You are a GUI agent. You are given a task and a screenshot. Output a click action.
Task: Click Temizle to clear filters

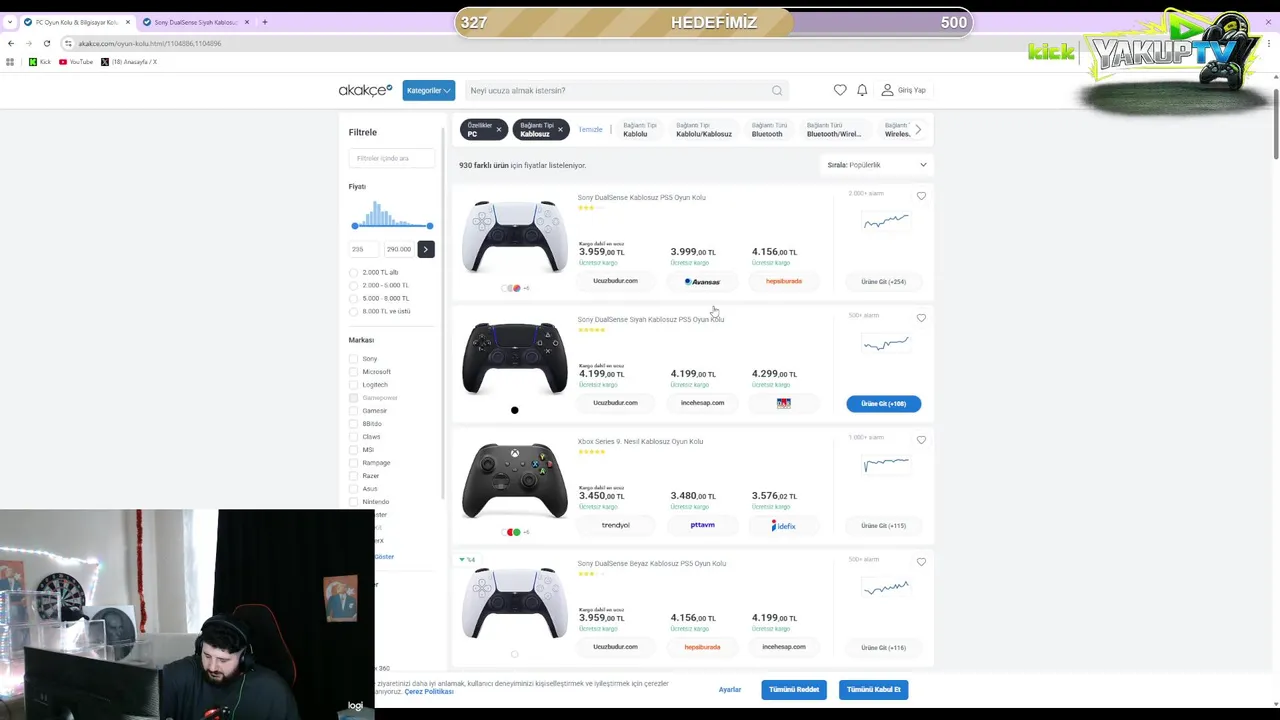click(591, 130)
